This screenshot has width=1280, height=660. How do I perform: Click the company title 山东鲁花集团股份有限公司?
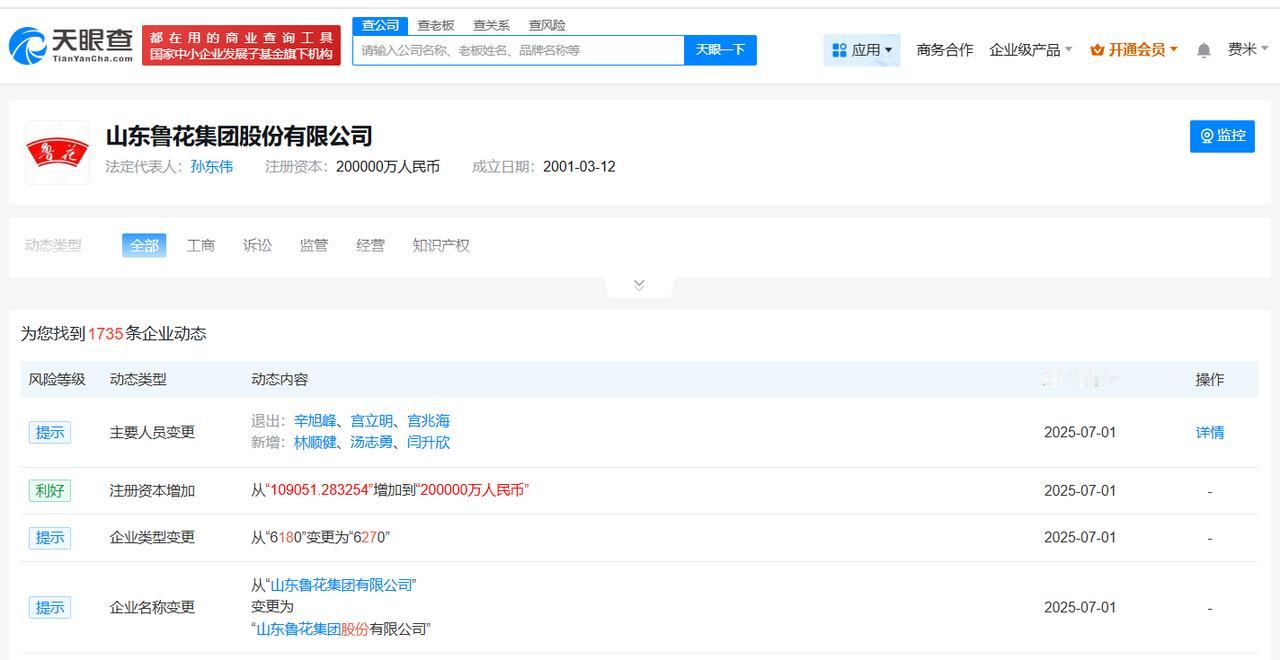(239, 136)
